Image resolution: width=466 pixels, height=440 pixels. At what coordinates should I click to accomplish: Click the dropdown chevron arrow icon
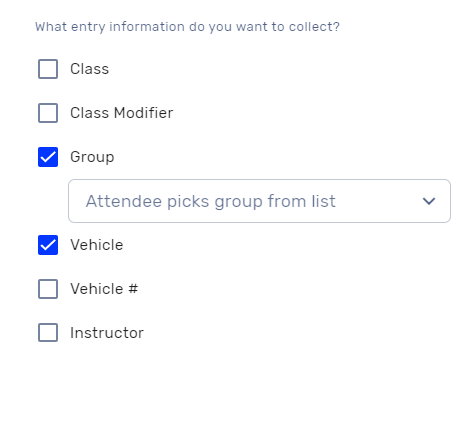429,201
